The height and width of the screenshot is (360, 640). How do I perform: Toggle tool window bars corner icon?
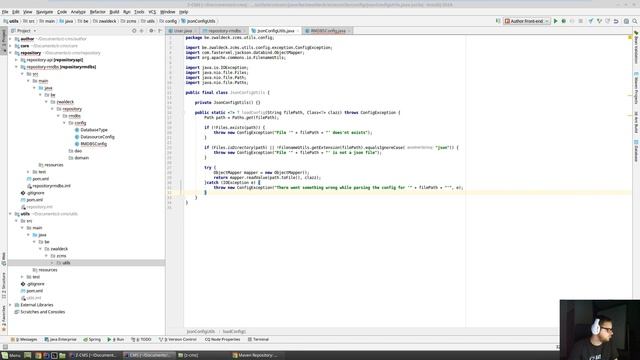point(5,347)
